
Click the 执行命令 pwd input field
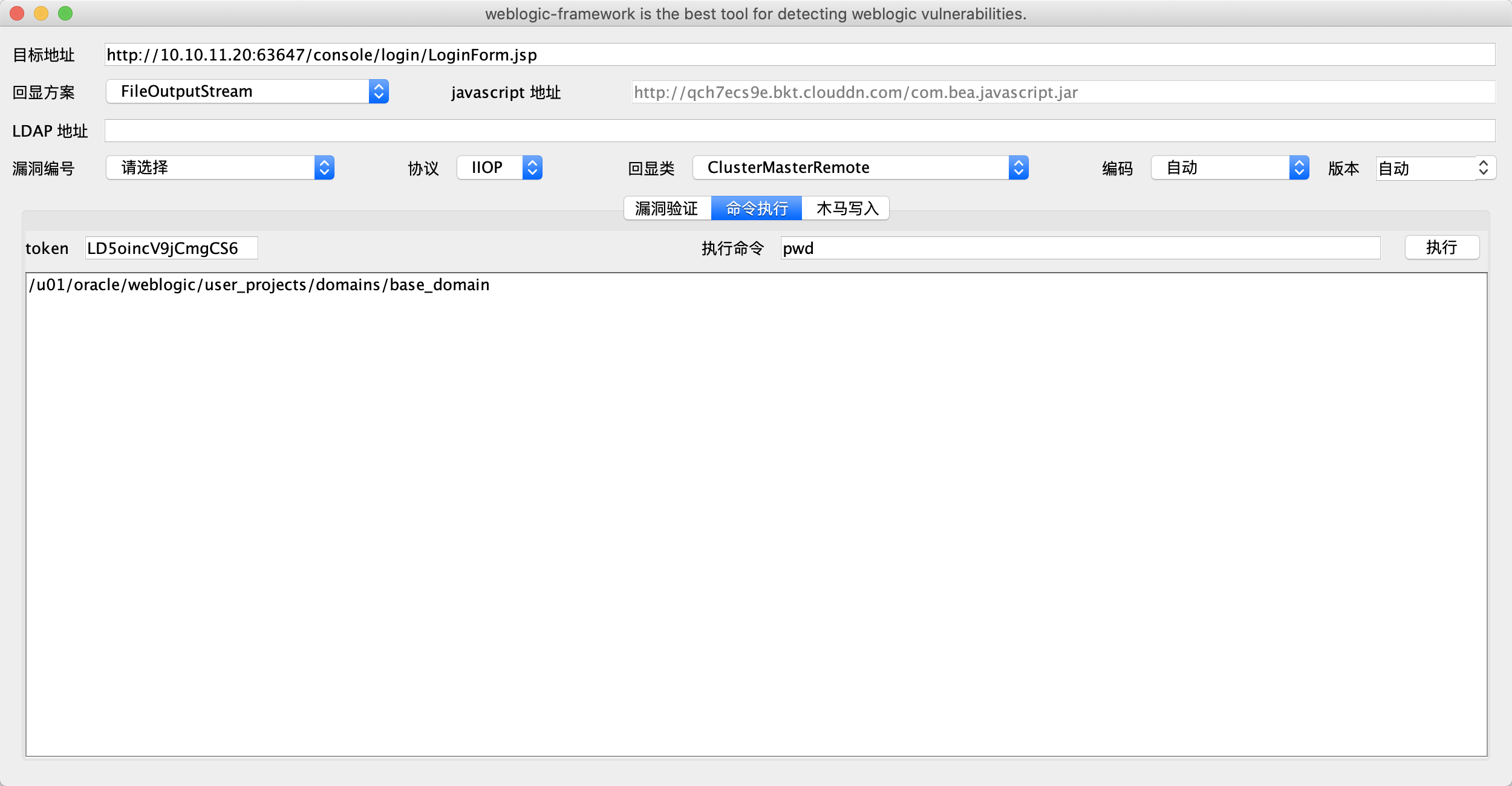point(1080,248)
